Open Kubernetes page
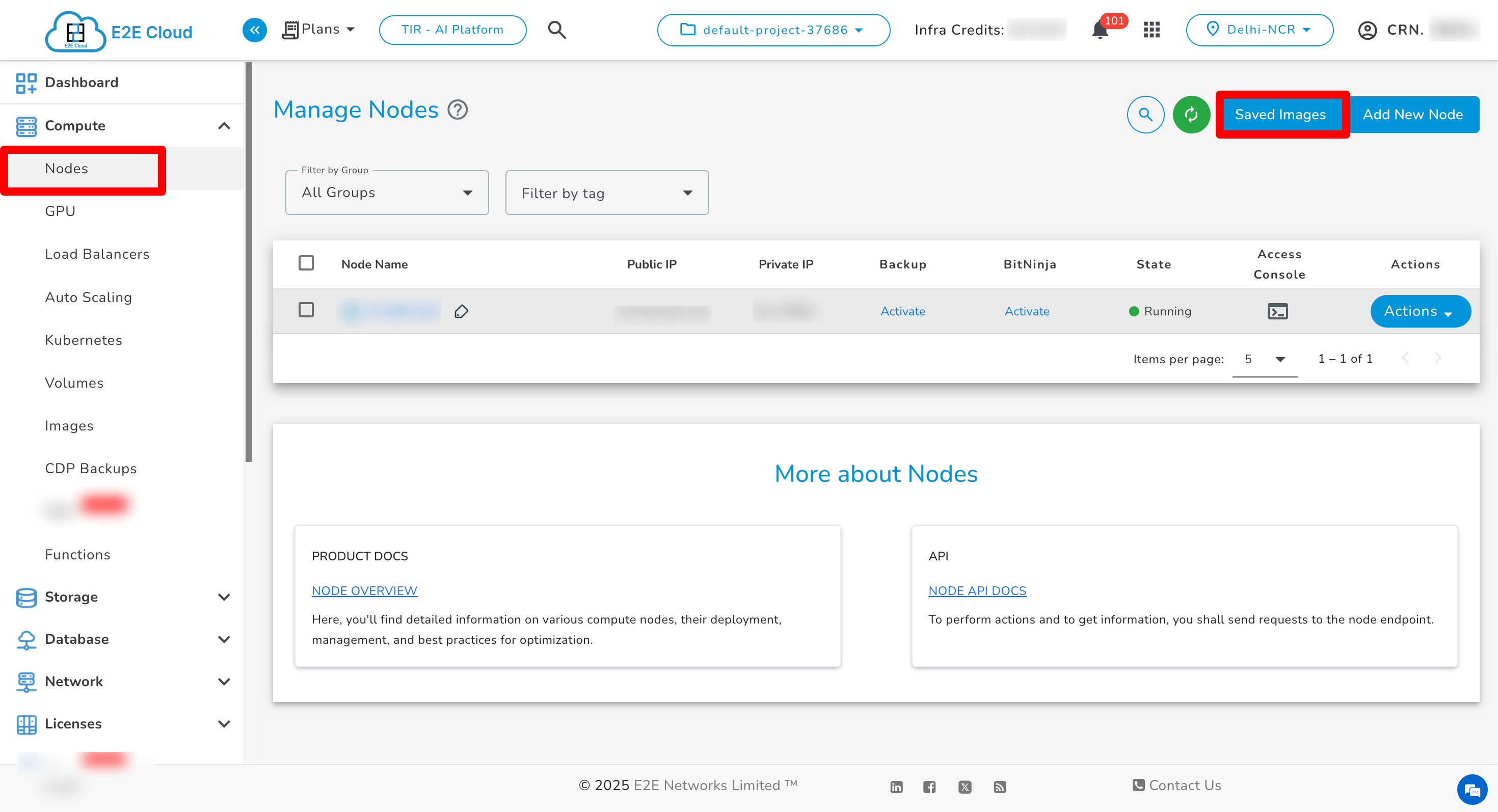 pyautogui.click(x=83, y=340)
